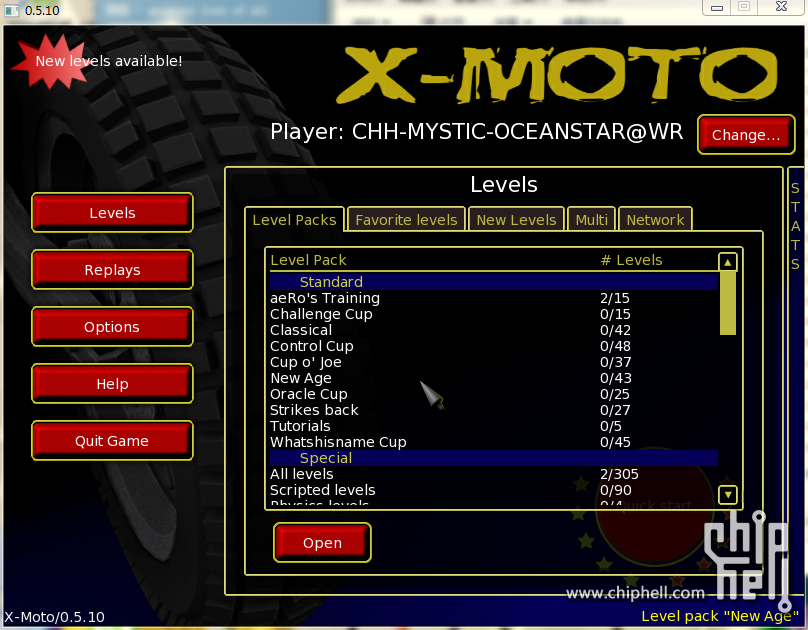Viewport: 808px width, 630px height.
Task: Close the X-Moto window
Action: pyautogui.click(x=781, y=7)
